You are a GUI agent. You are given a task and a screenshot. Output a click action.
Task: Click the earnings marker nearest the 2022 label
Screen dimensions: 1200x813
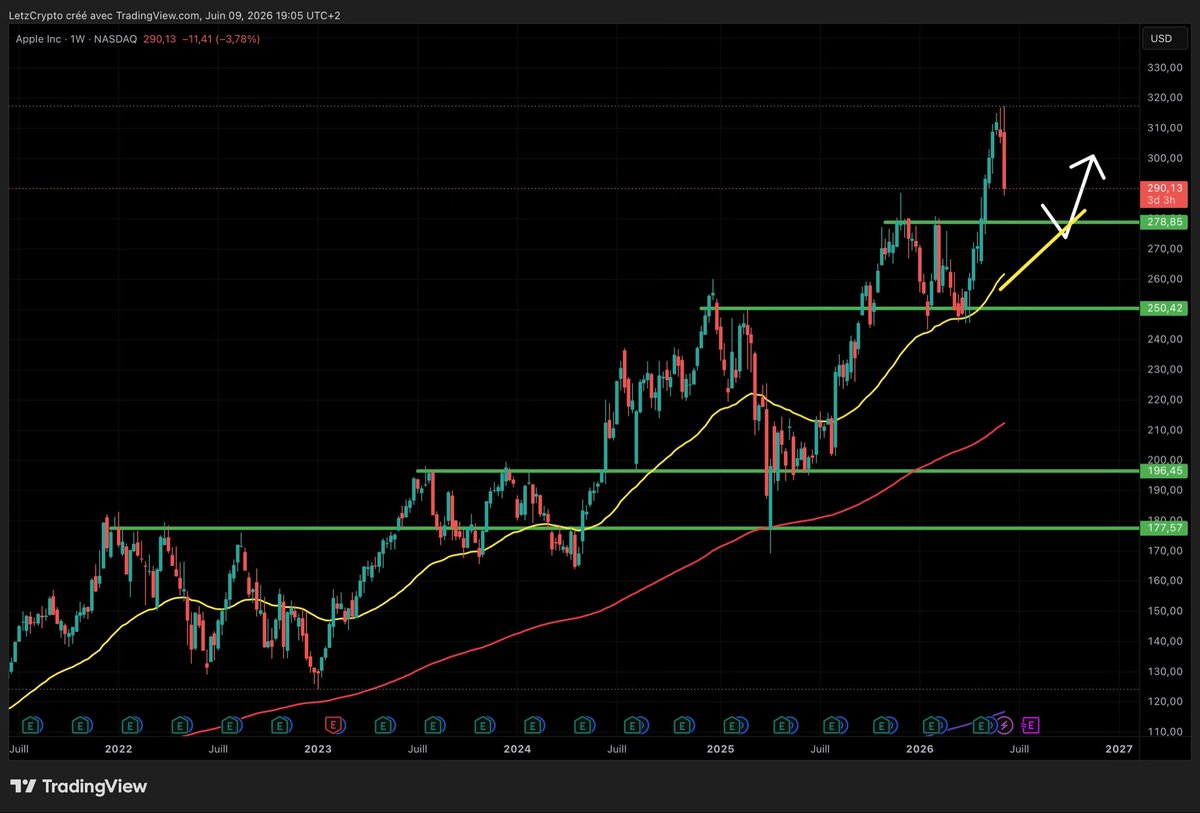(x=130, y=724)
